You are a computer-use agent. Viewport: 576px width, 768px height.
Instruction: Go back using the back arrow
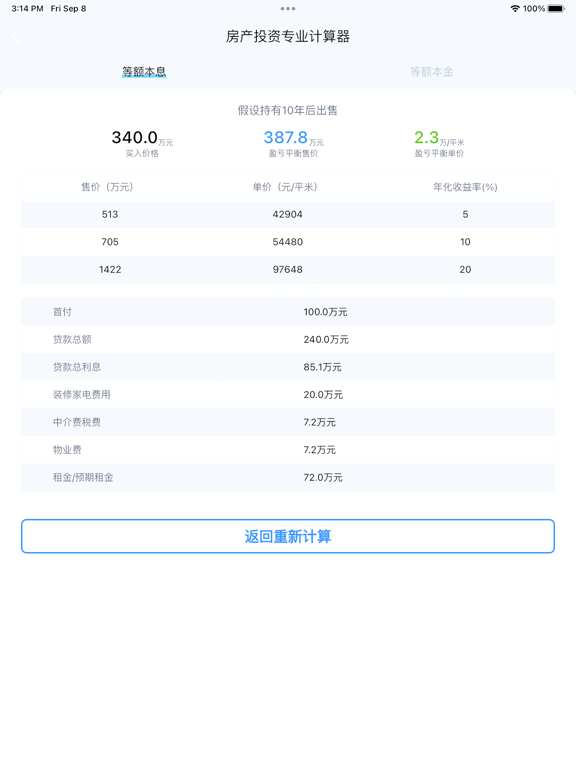tap(16, 36)
